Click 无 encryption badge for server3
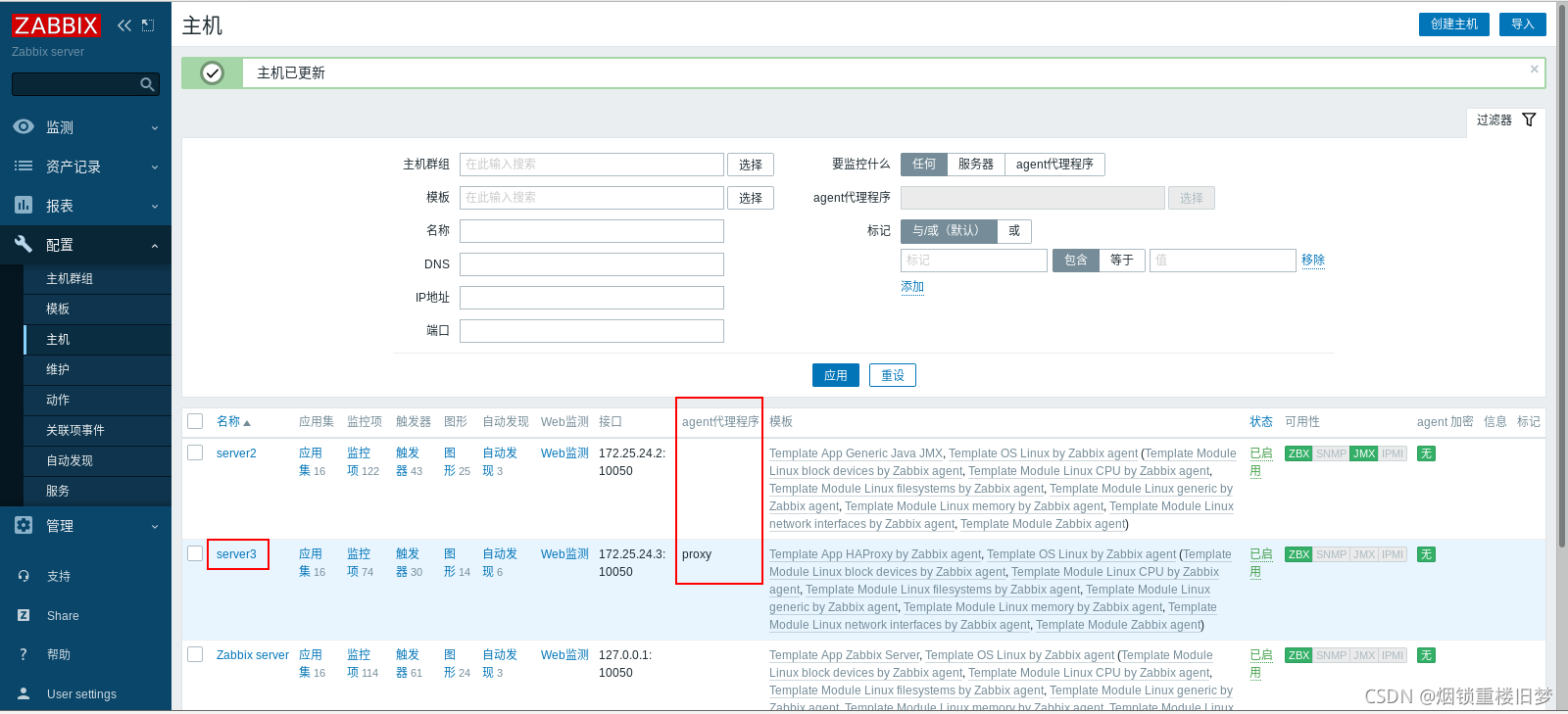 (x=1426, y=554)
